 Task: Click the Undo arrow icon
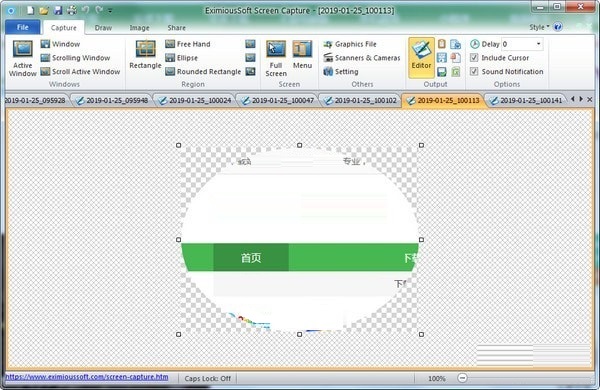[85, 10]
